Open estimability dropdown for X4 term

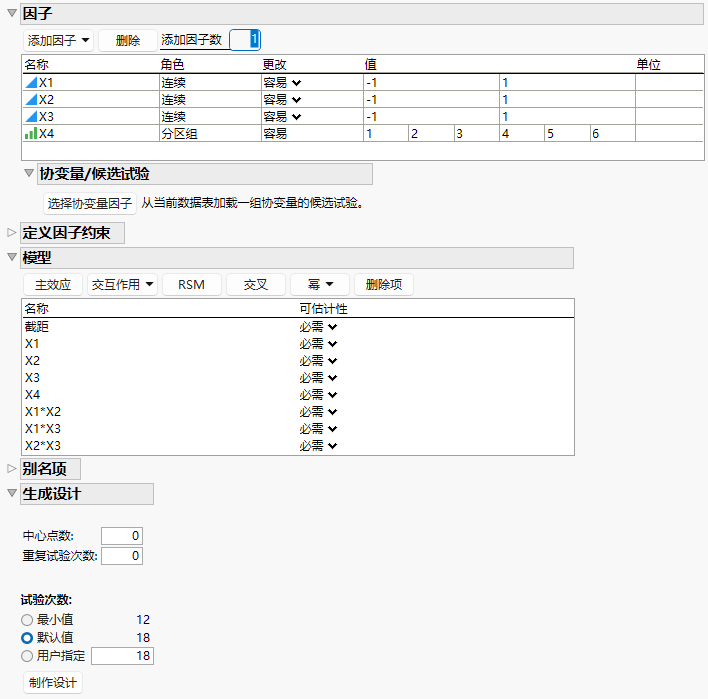[332, 395]
